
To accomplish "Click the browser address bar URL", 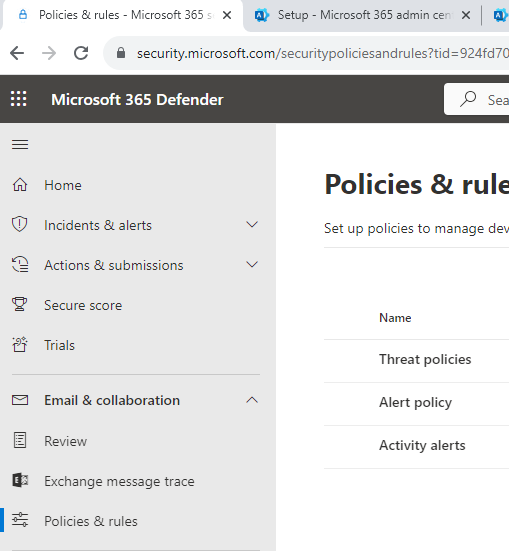I will click(x=323, y=53).
